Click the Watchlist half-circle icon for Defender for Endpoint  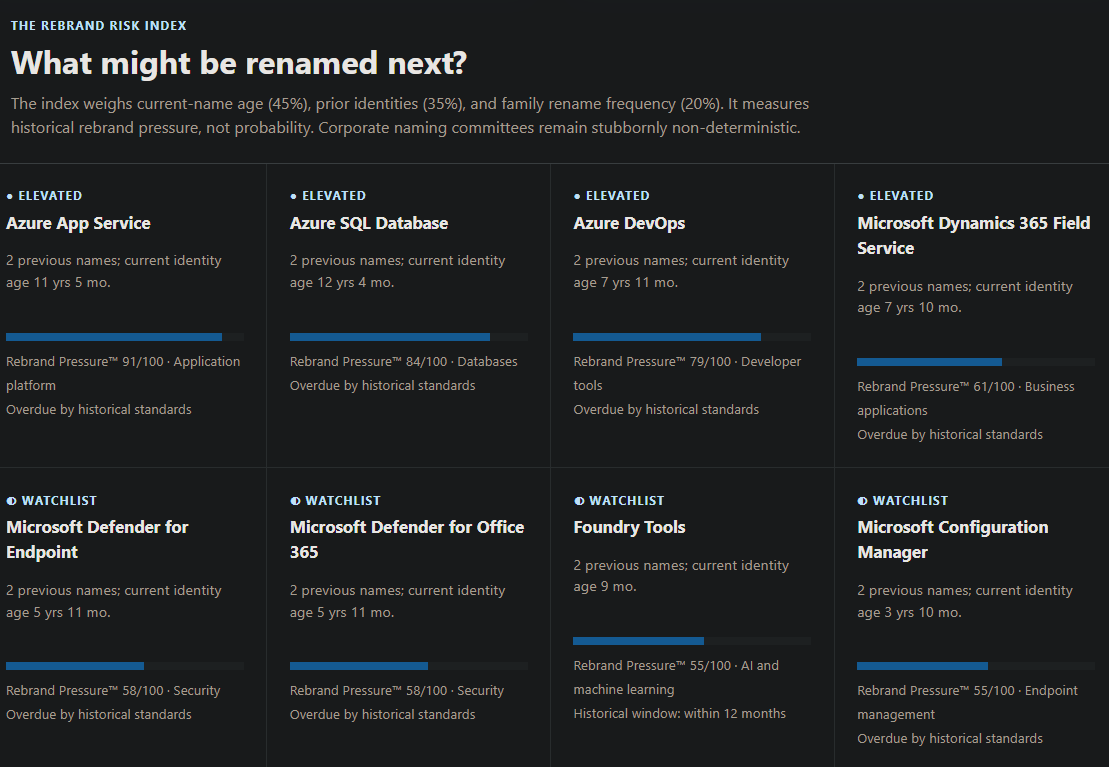click(x=11, y=501)
